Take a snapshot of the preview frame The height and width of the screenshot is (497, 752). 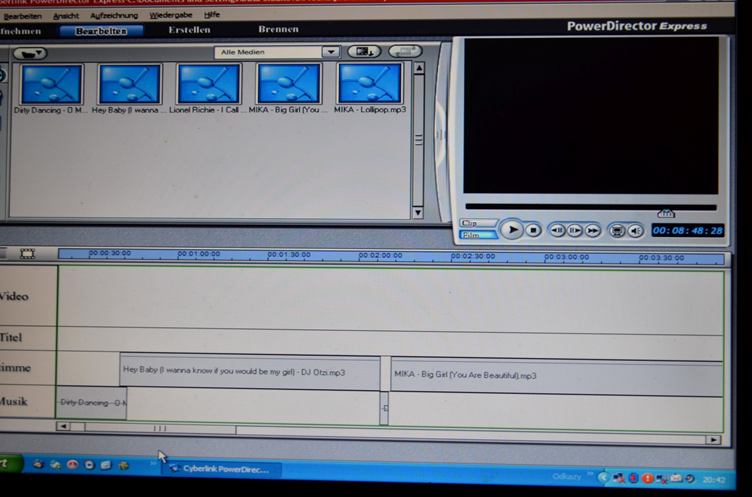pyautogui.click(x=617, y=231)
